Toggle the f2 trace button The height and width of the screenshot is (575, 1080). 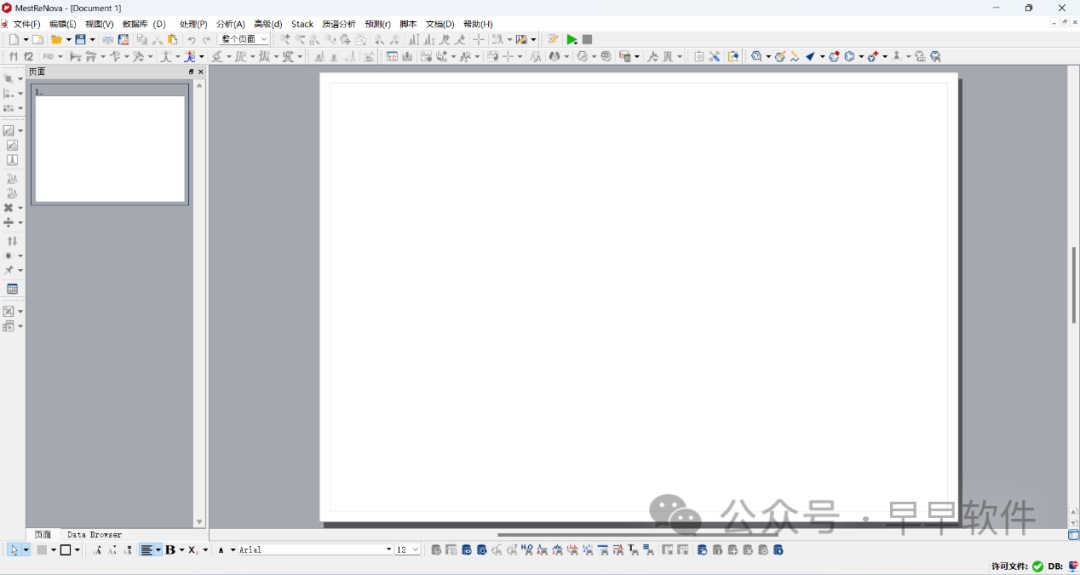(29, 57)
